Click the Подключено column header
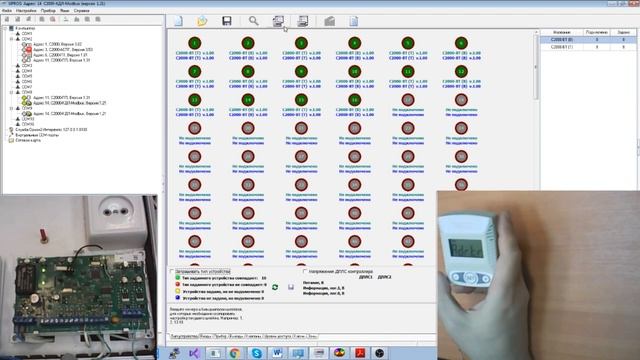 pyautogui.click(x=597, y=32)
